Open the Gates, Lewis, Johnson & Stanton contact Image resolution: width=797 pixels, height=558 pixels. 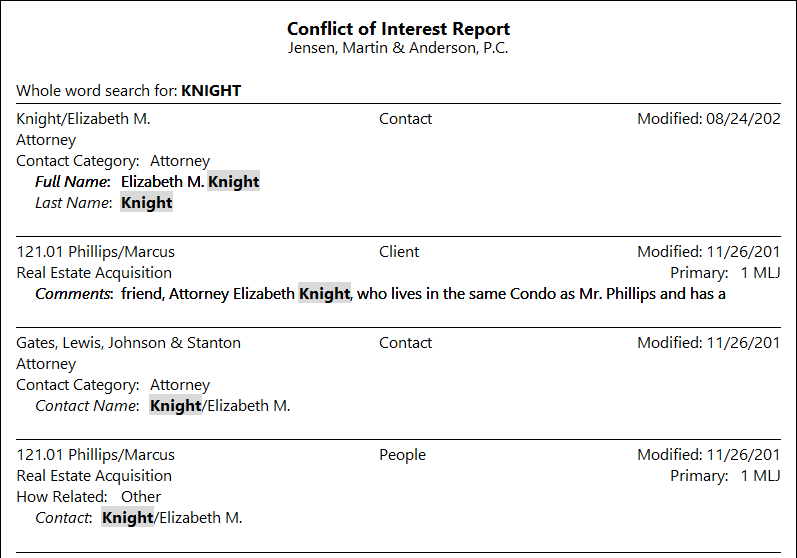tap(129, 343)
